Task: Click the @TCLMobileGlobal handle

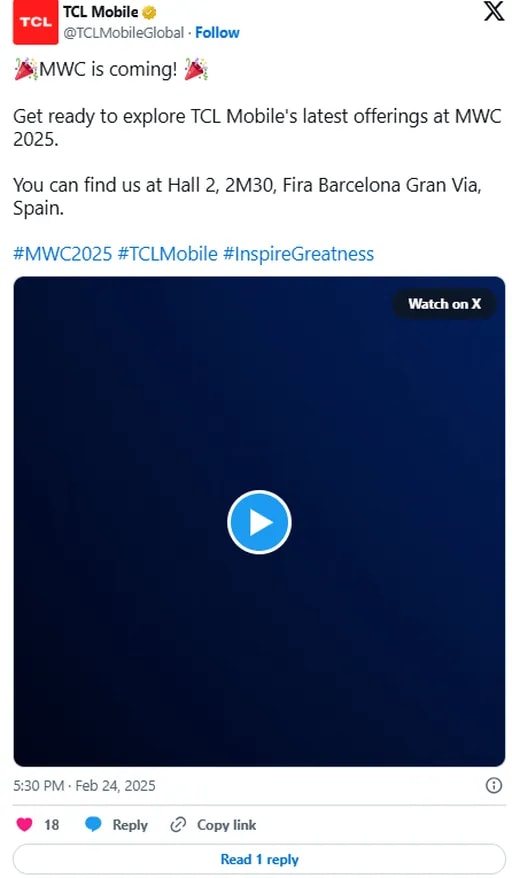Action: 123,32
